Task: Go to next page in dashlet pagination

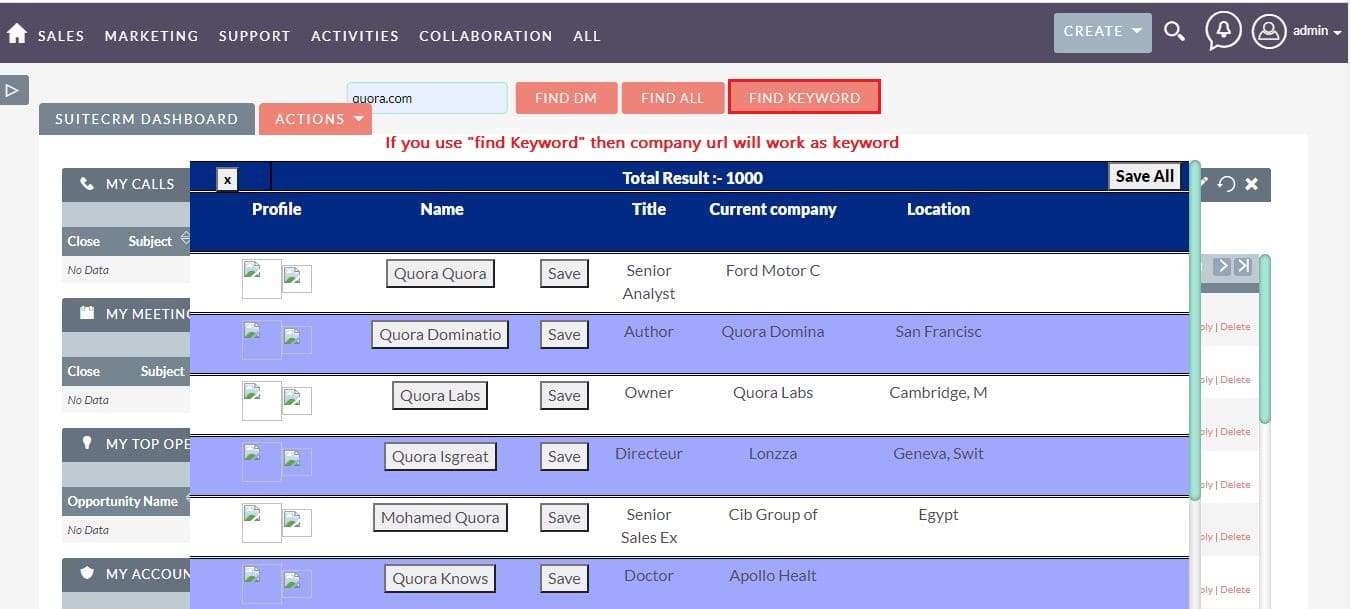Action: click(x=1222, y=266)
